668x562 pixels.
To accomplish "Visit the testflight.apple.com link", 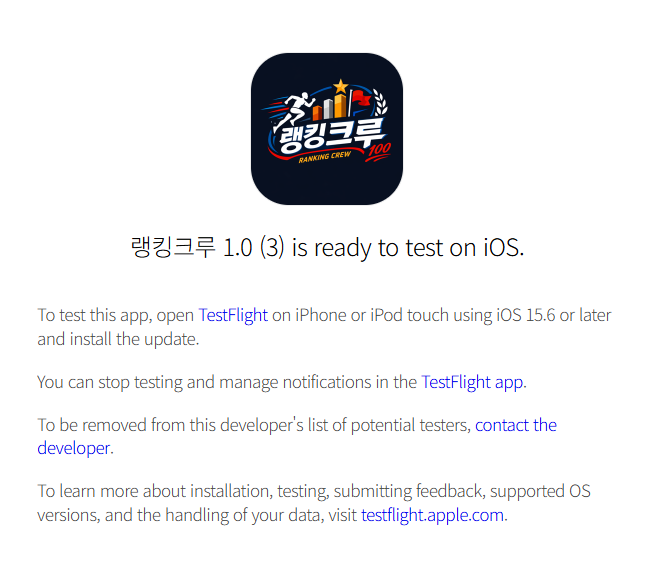I will pyautogui.click(x=432, y=515).
